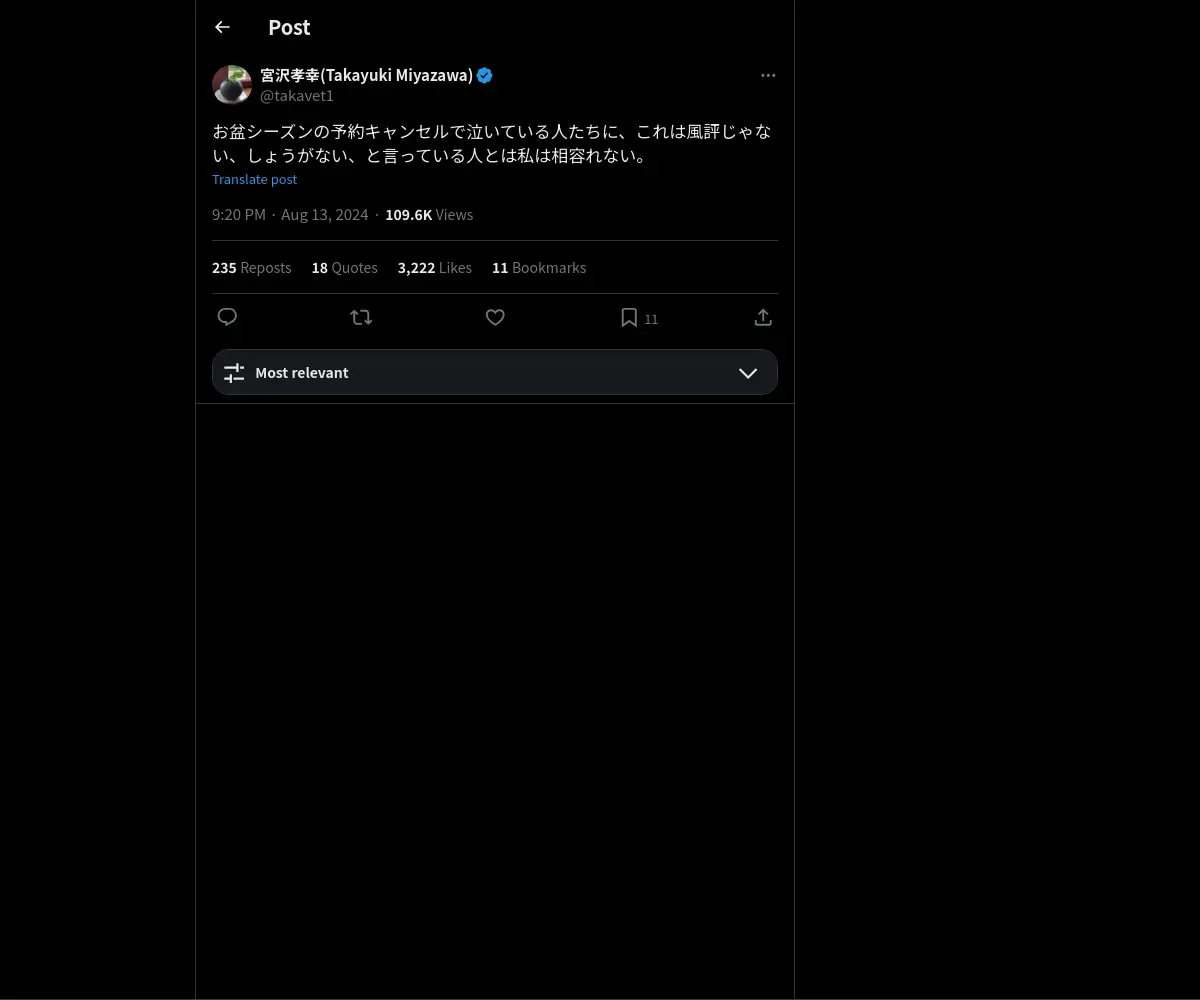Viewport: 1200px width, 1000px height.
Task: Click the filter sliders icon beside Most relevant
Action: coord(234,373)
